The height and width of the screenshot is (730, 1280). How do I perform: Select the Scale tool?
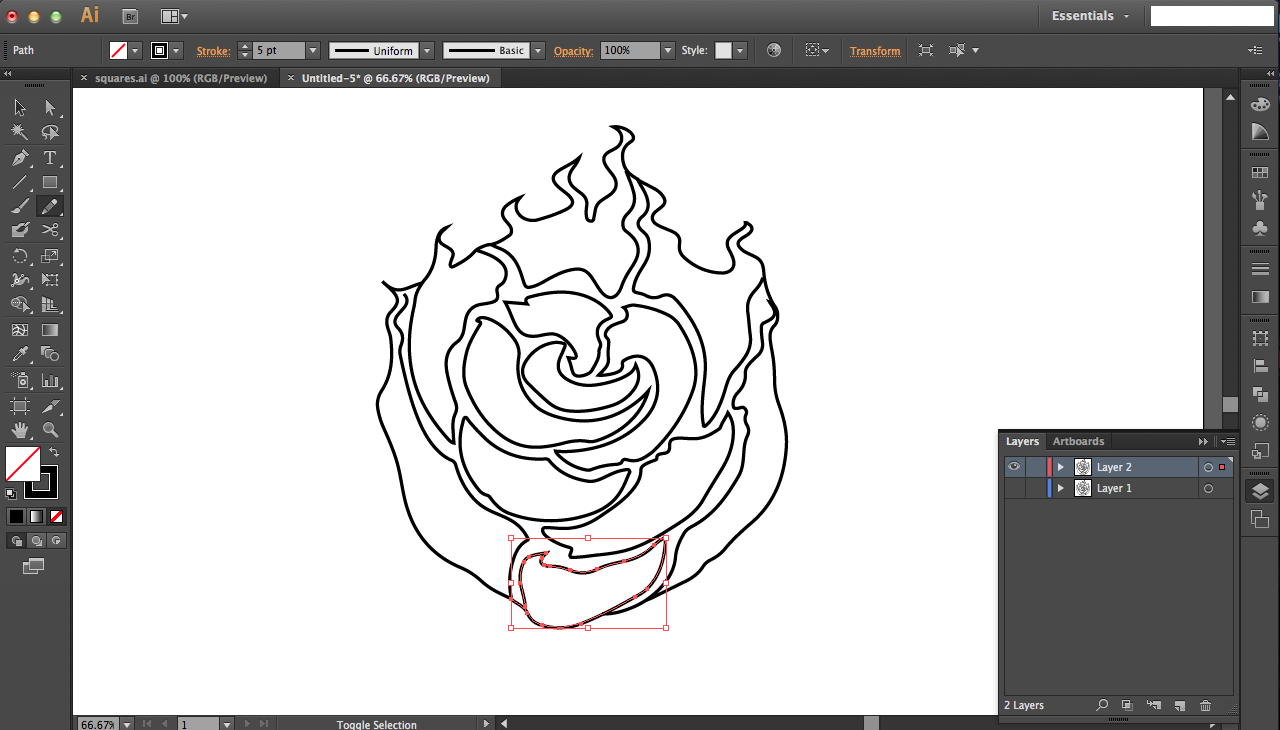point(50,256)
